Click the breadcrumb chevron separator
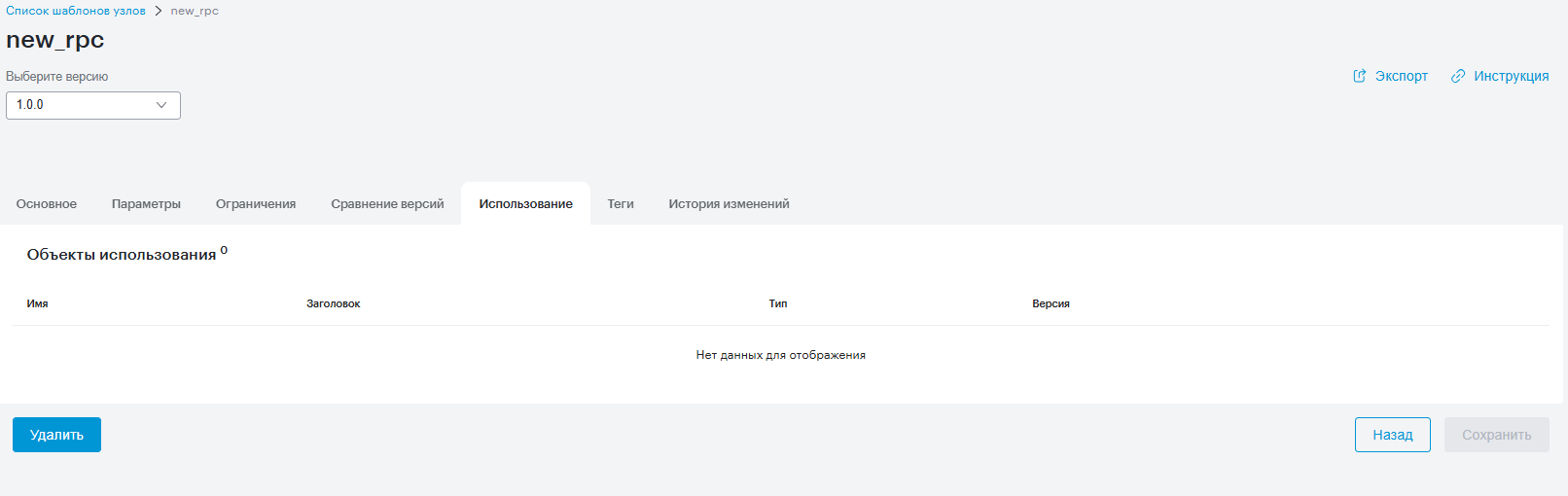The height and width of the screenshot is (496, 1568). (x=158, y=11)
